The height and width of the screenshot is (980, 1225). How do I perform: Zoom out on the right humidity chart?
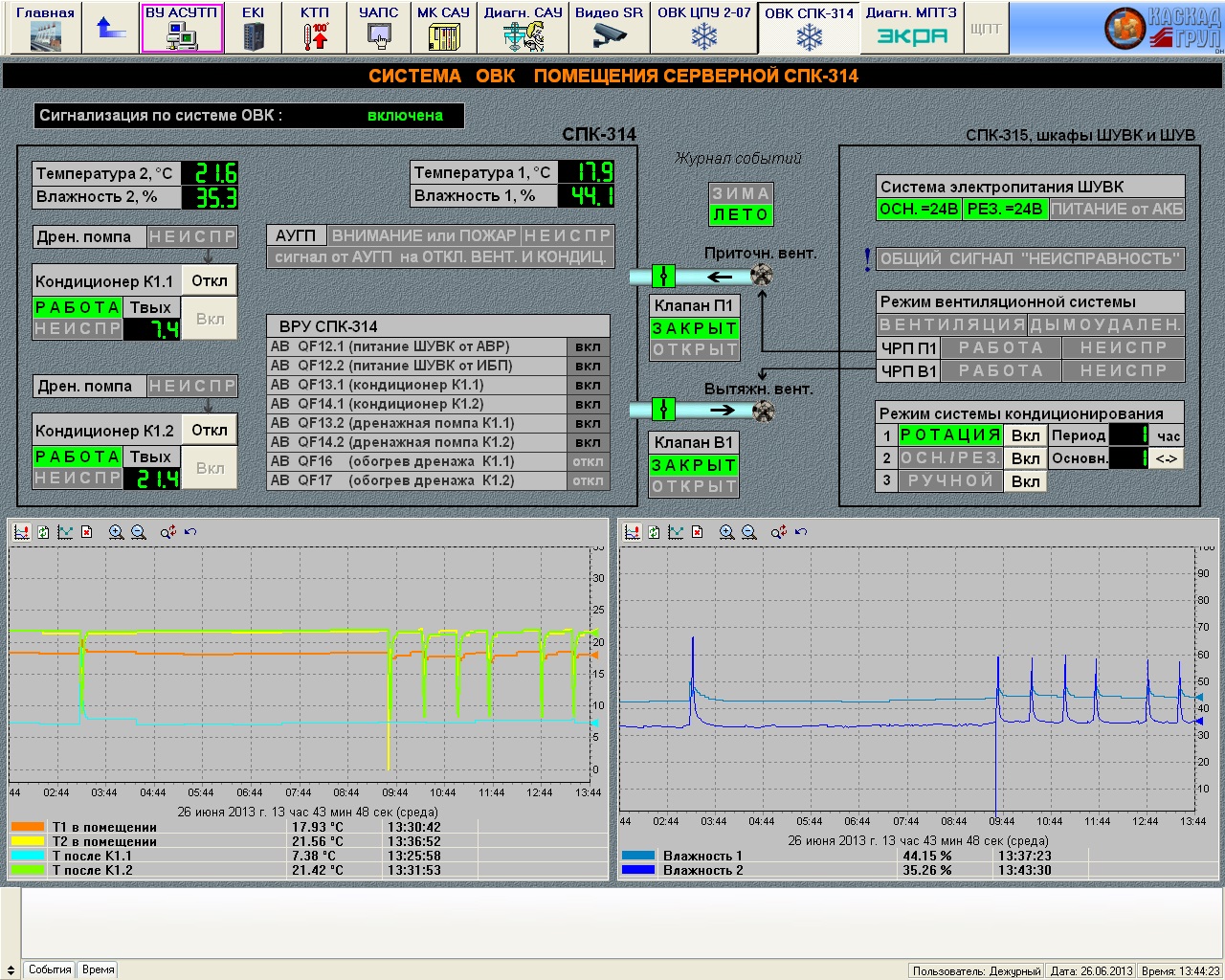(x=749, y=532)
